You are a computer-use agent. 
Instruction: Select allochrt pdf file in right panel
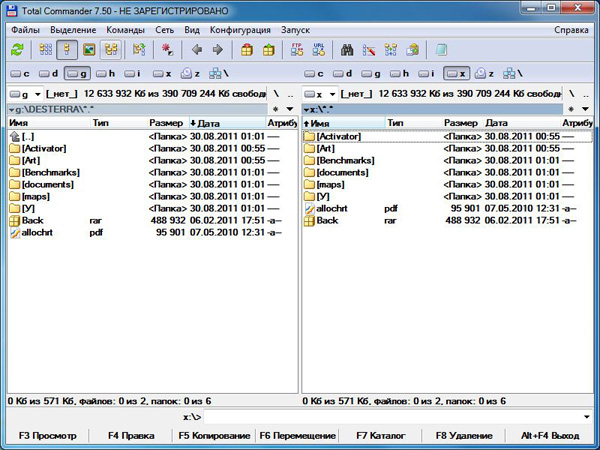(x=447, y=209)
